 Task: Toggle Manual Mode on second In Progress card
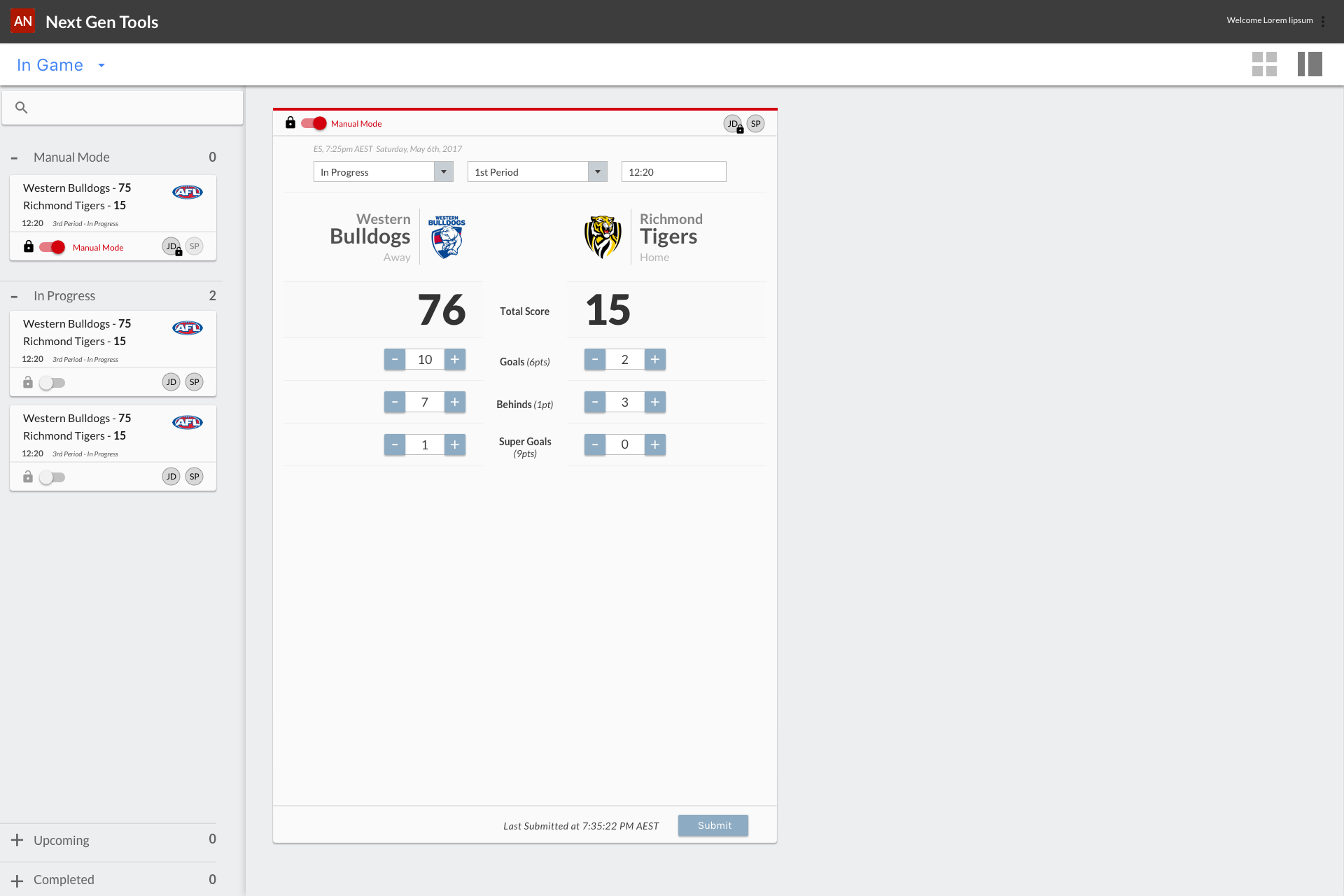(x=52, y=477)
